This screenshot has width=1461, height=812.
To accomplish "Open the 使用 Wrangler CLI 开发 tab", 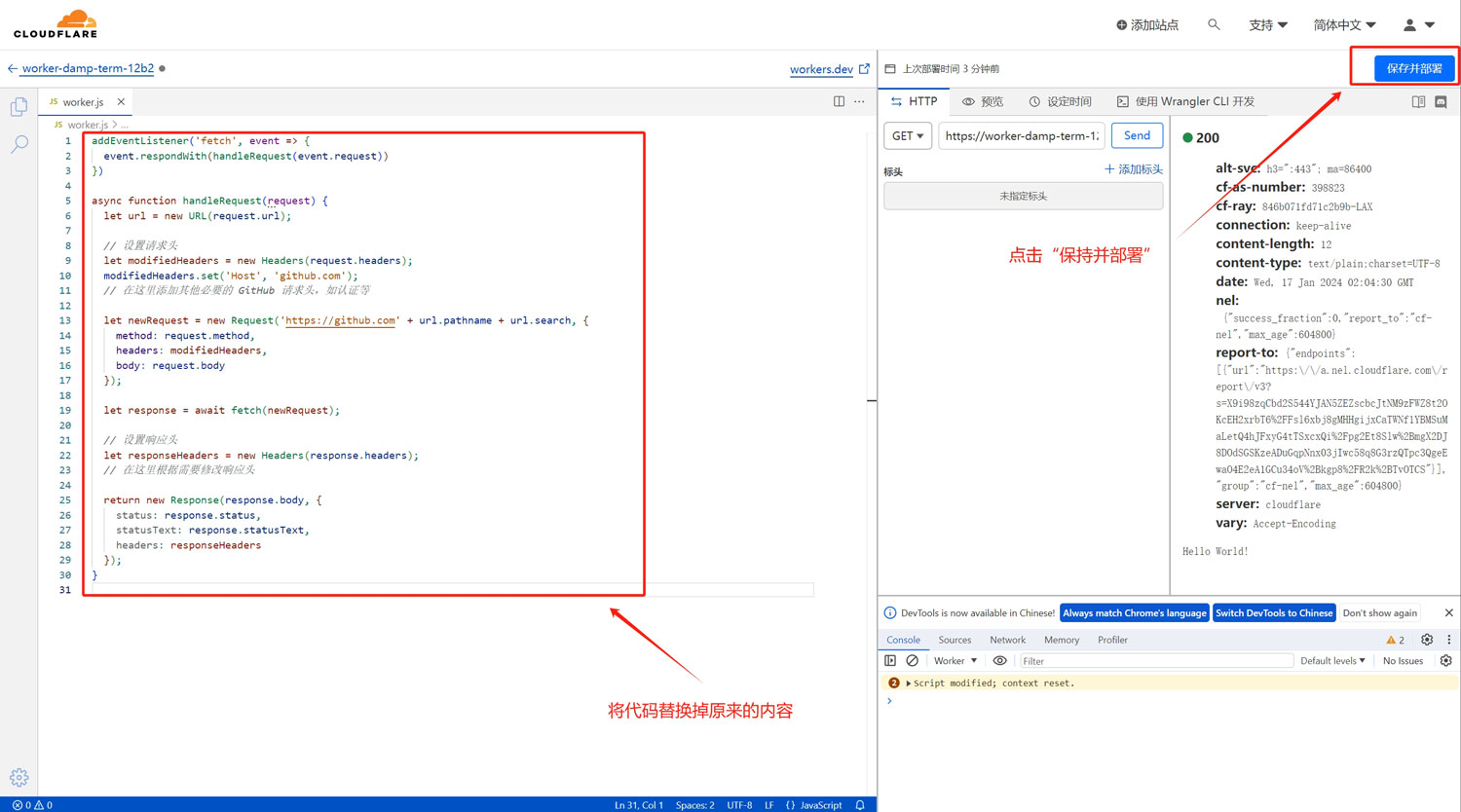I will (x=1185, y=101).
